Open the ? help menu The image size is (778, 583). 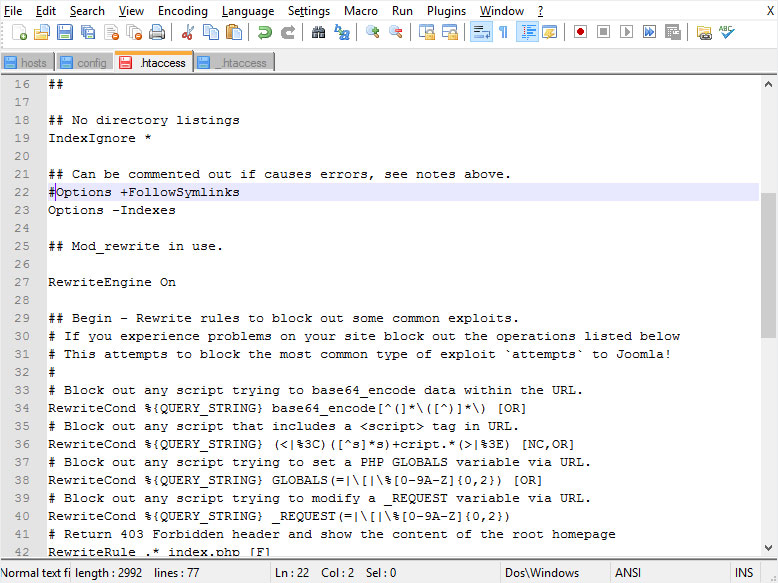pos(540,10)
